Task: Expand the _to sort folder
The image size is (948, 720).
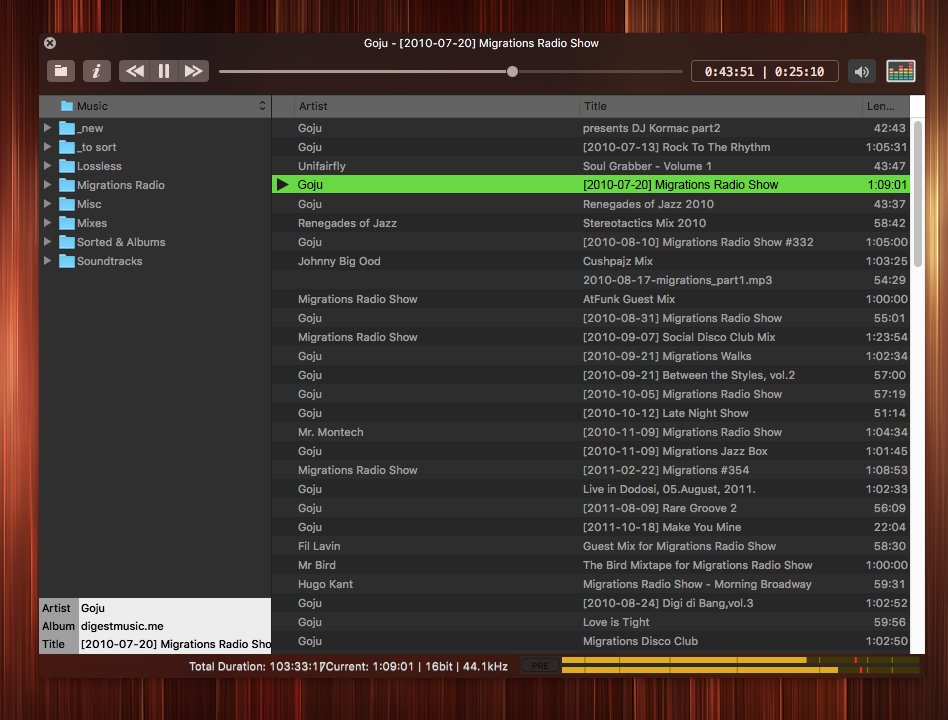Action: click(47, 147)
